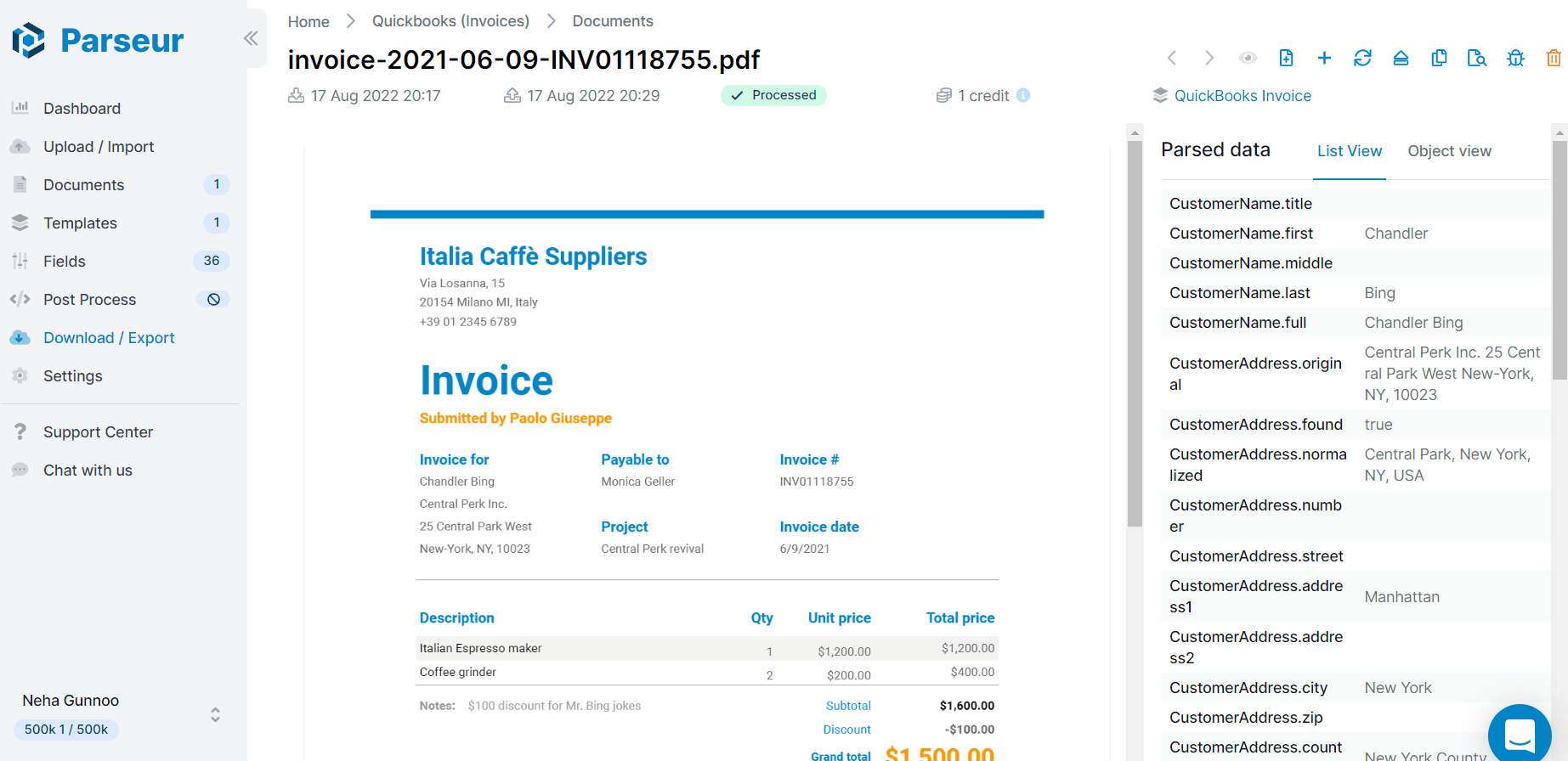This screenshot has width=1568, height=761.
Task: Open Upload / Import page
Action: point(99,147)
